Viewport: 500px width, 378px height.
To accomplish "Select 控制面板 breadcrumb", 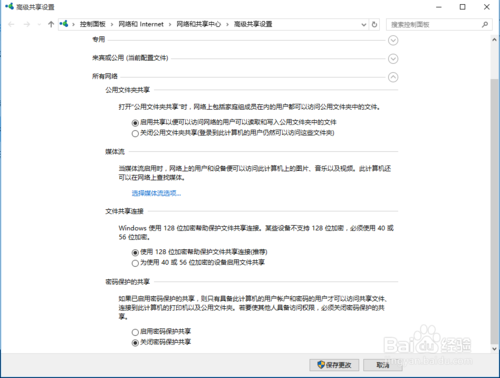I will point(93,24).
